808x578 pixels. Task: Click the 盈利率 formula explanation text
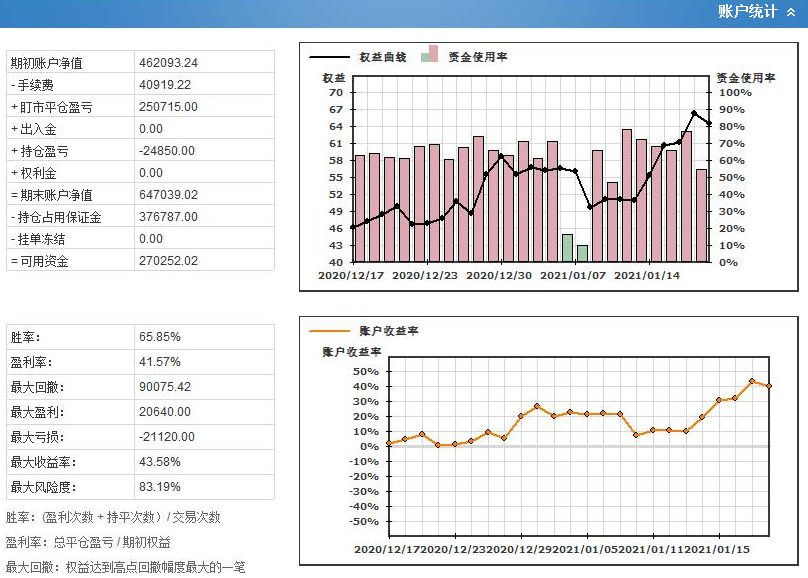pyautogui.click(x=88, y=542)
